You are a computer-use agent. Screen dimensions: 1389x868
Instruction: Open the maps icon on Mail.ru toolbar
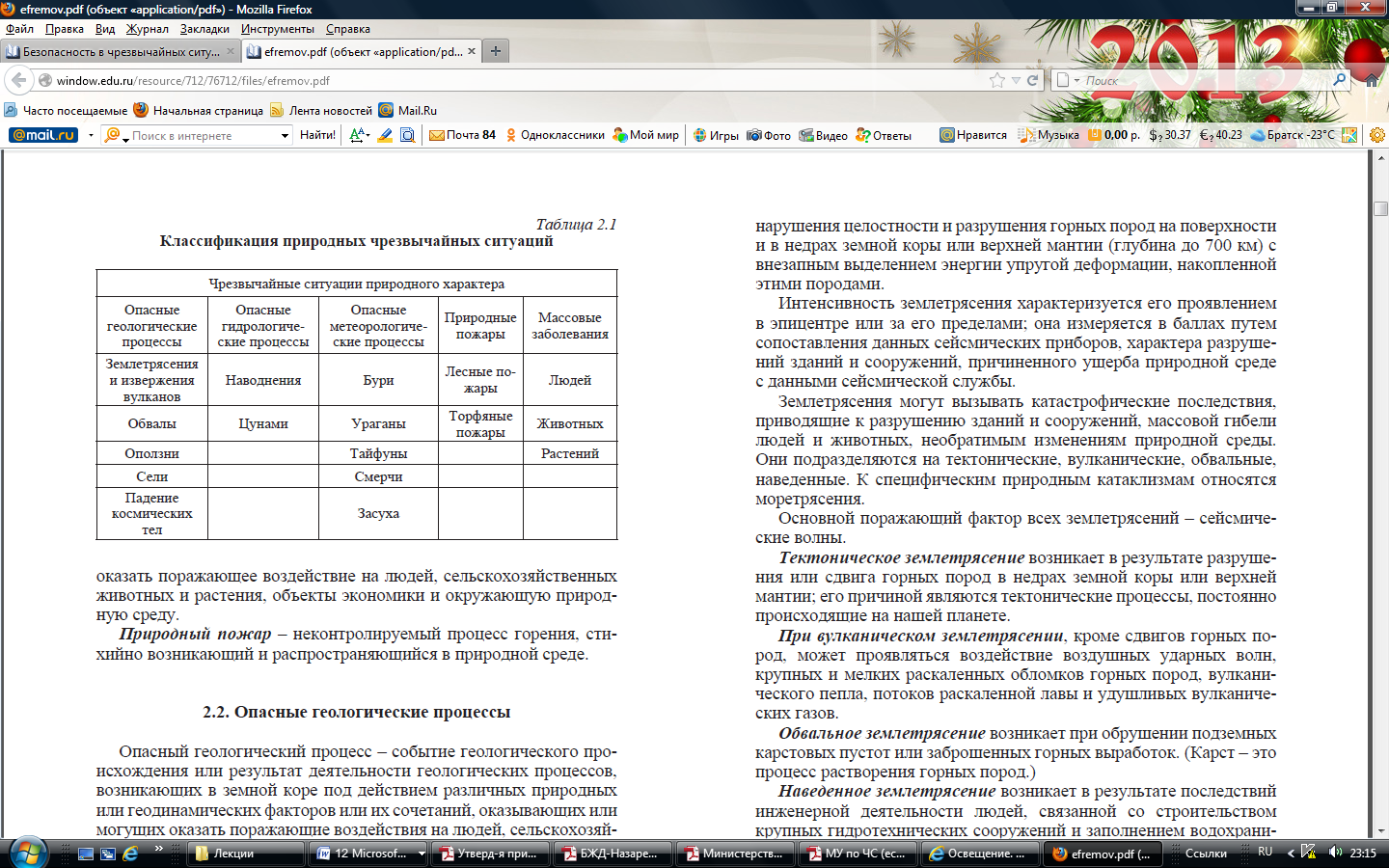pyautogui.click(x=1349, y=135)
